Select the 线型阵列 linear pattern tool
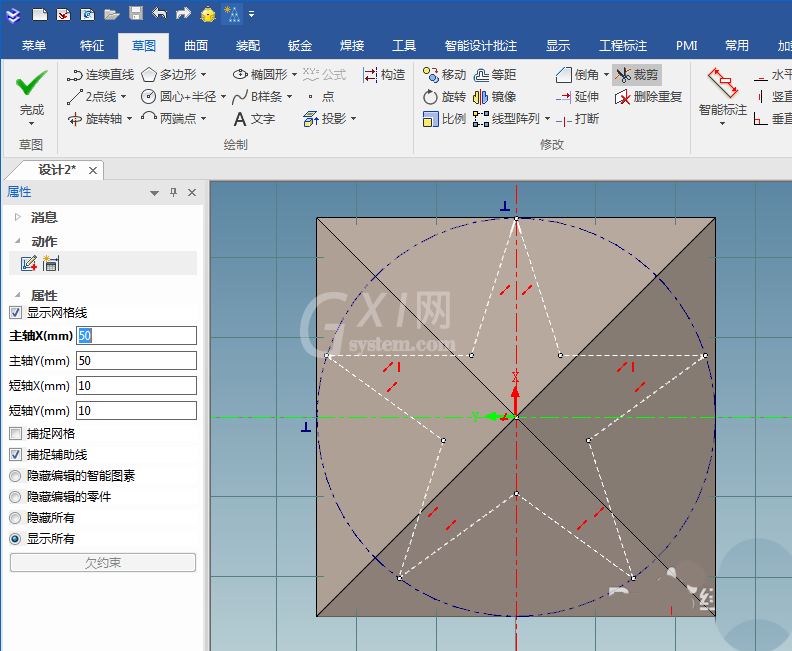792x651 pixels. [x=507, y=119]
